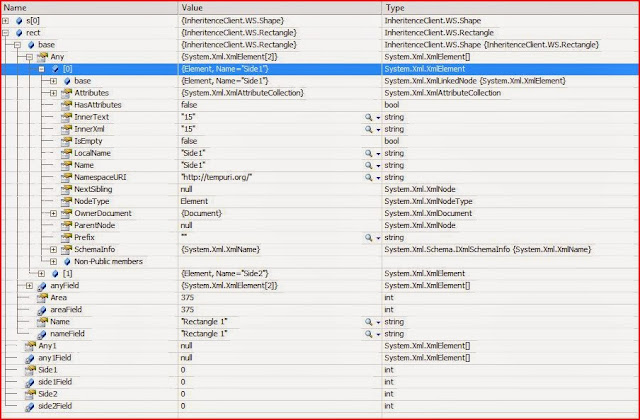Screen dimensions: 640x420
Task: Expand Non-Public members
Action: point(53,262)
